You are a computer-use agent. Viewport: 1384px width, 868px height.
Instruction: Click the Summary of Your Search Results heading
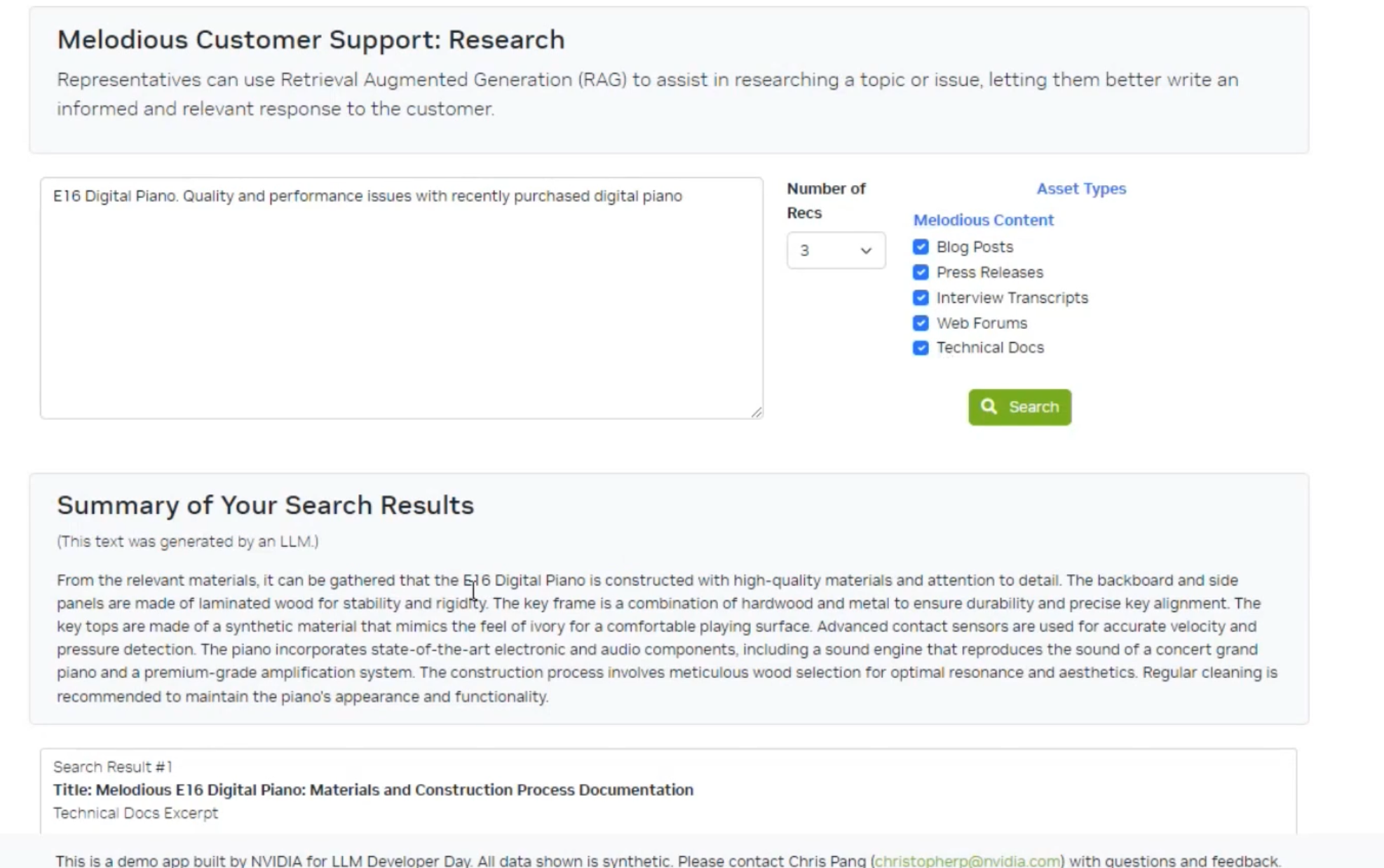(x=266, y=505)
